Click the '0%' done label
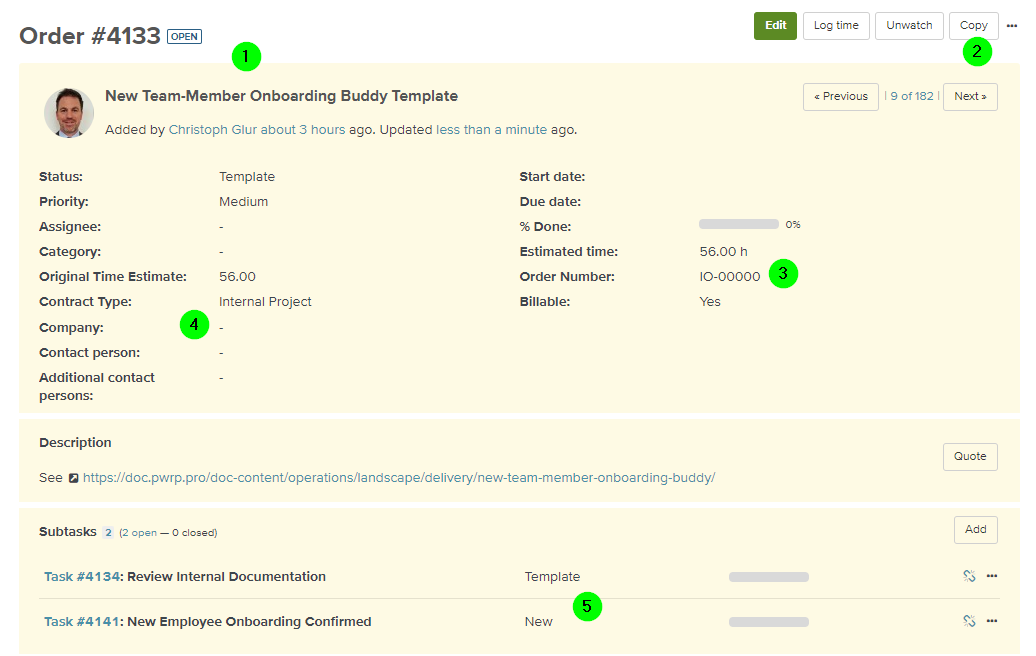Viewport: 1036px width, 656px height. [x=793, y=225]
